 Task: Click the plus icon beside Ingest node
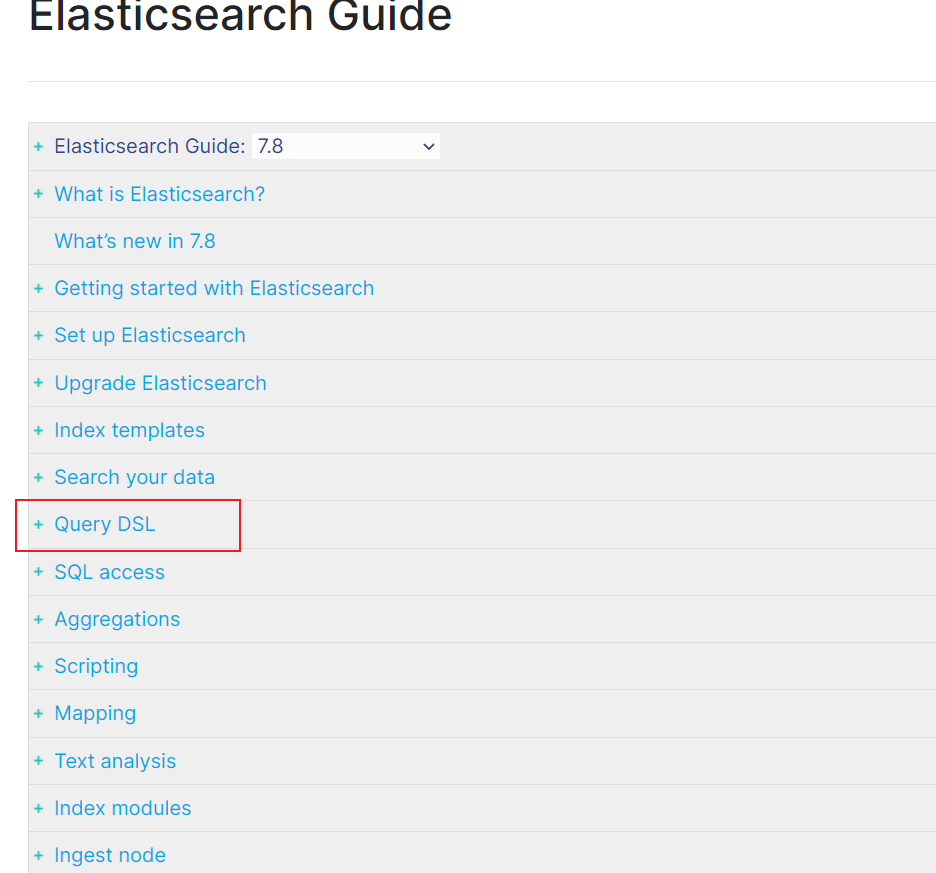[x=39, y=856]
